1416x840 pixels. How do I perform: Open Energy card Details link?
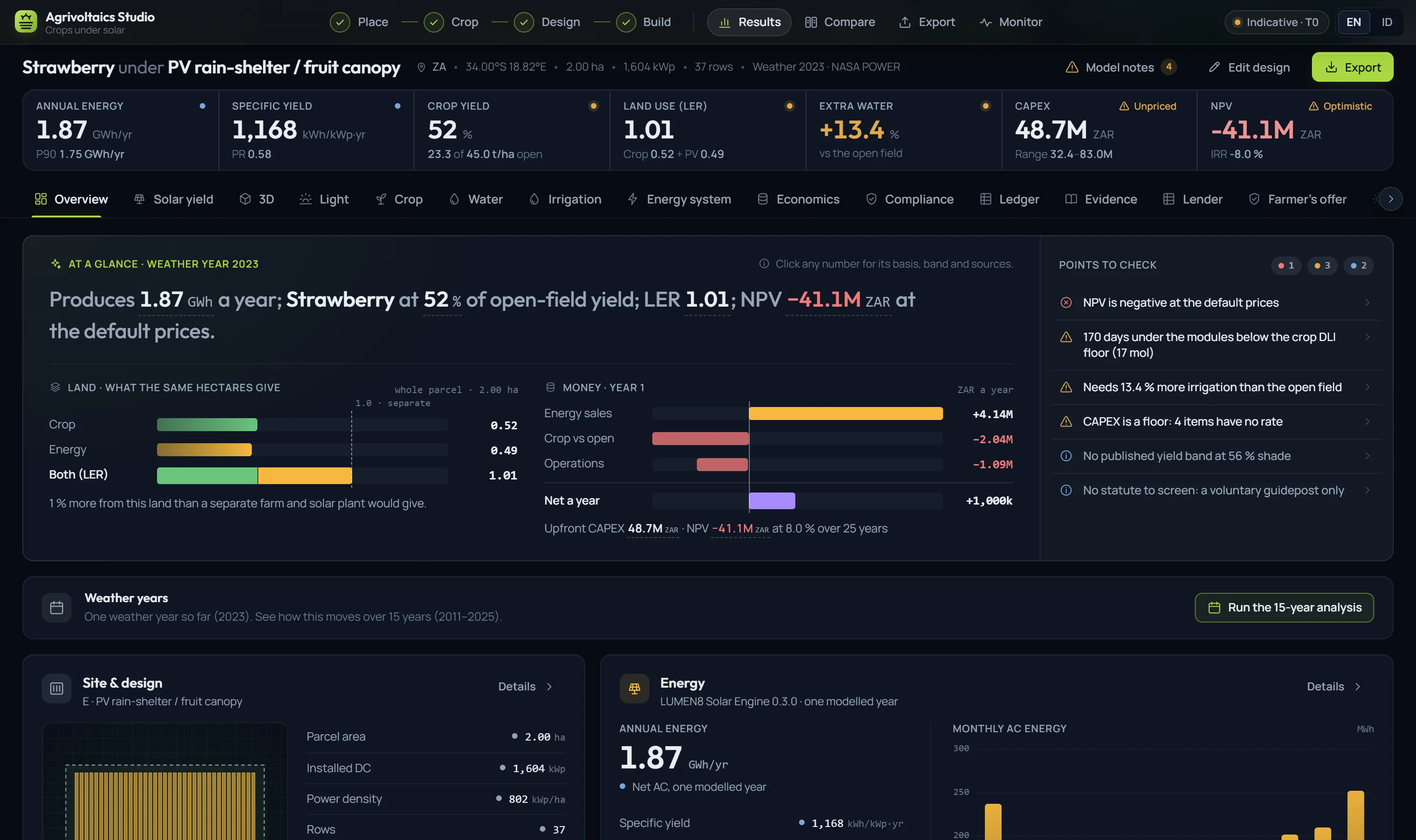(1334, 687)
